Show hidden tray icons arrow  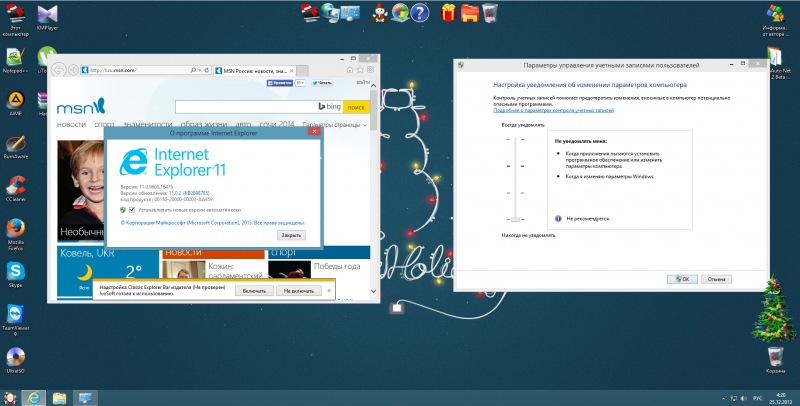723,398
